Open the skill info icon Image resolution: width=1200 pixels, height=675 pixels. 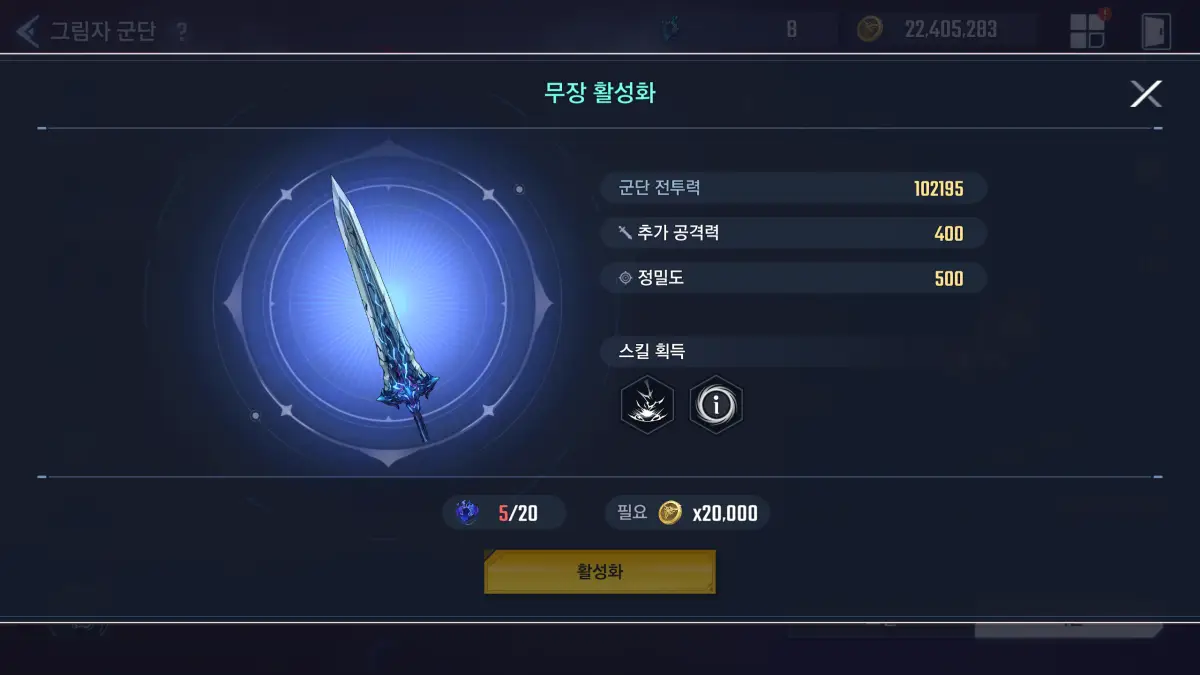point(716,404)
